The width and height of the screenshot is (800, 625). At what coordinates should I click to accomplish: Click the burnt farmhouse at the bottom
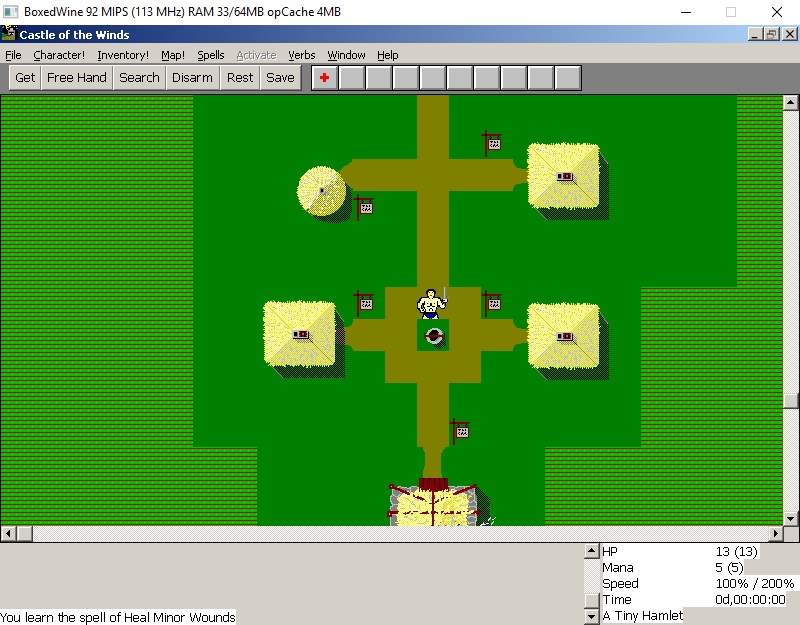point(434,503)
